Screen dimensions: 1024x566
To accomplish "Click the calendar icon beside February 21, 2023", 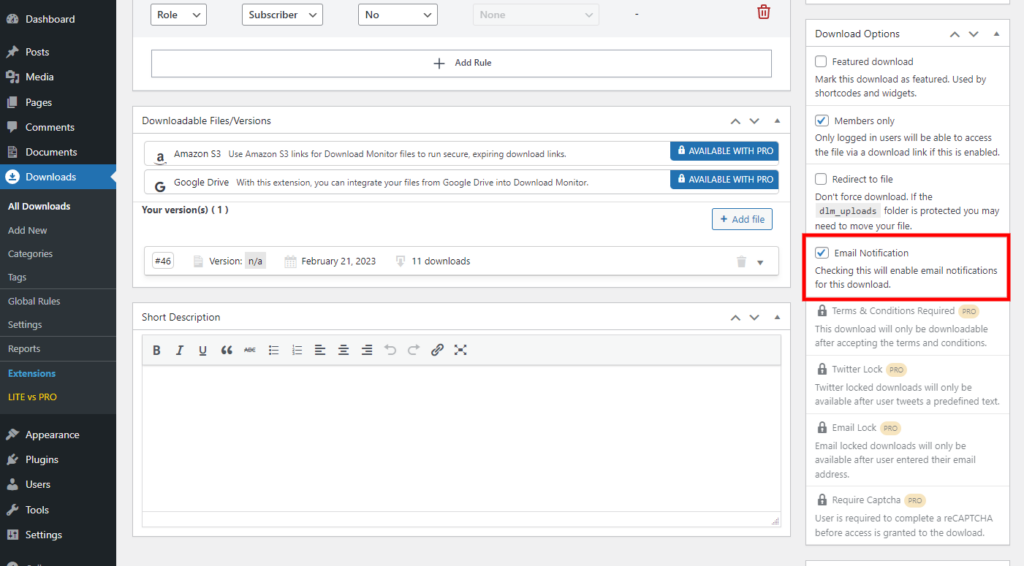I will tap(290, 261).
